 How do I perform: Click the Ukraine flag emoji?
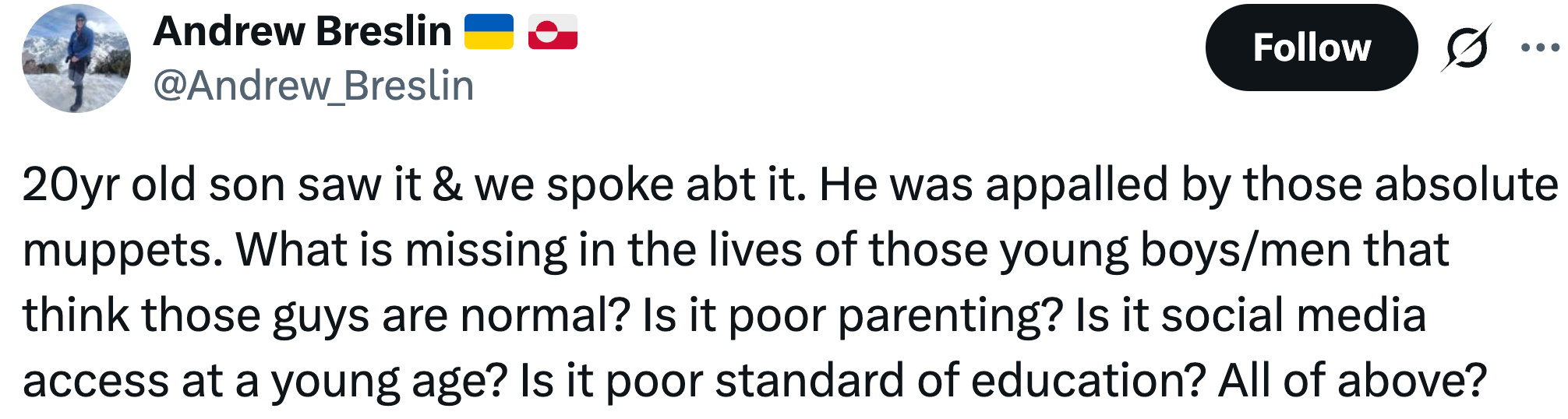point(489,32)
